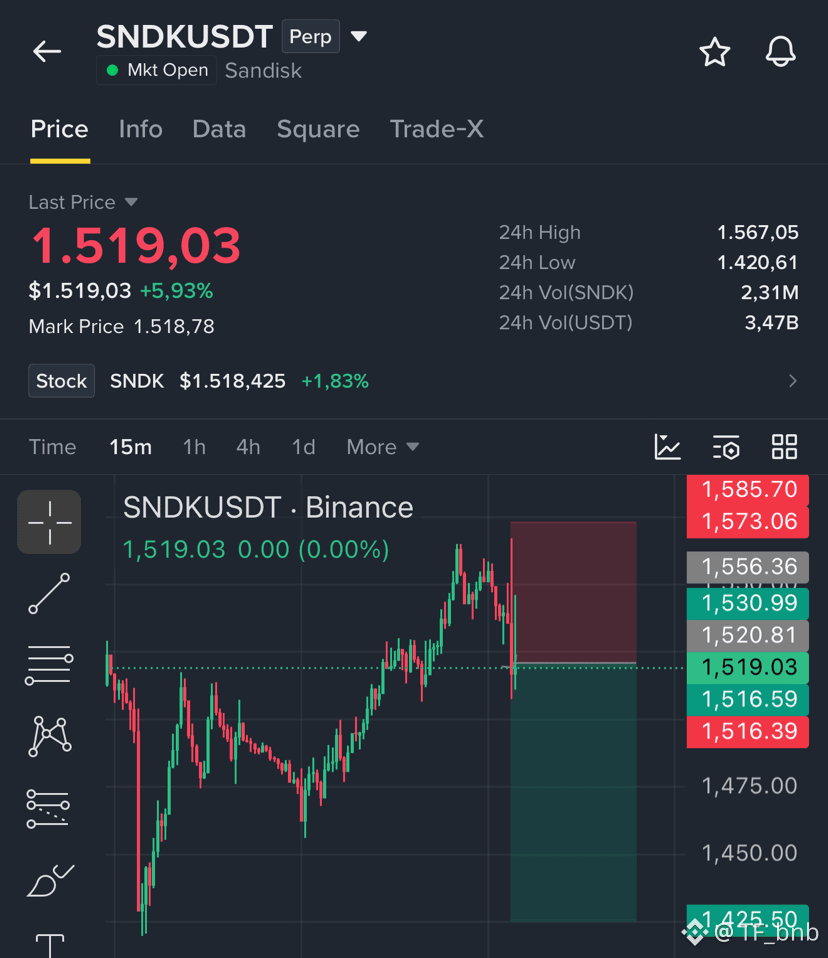Screen dimensions: 828x958
Task: Click the current price 1,519.03 axis label
Action: (x=748, y=667)
